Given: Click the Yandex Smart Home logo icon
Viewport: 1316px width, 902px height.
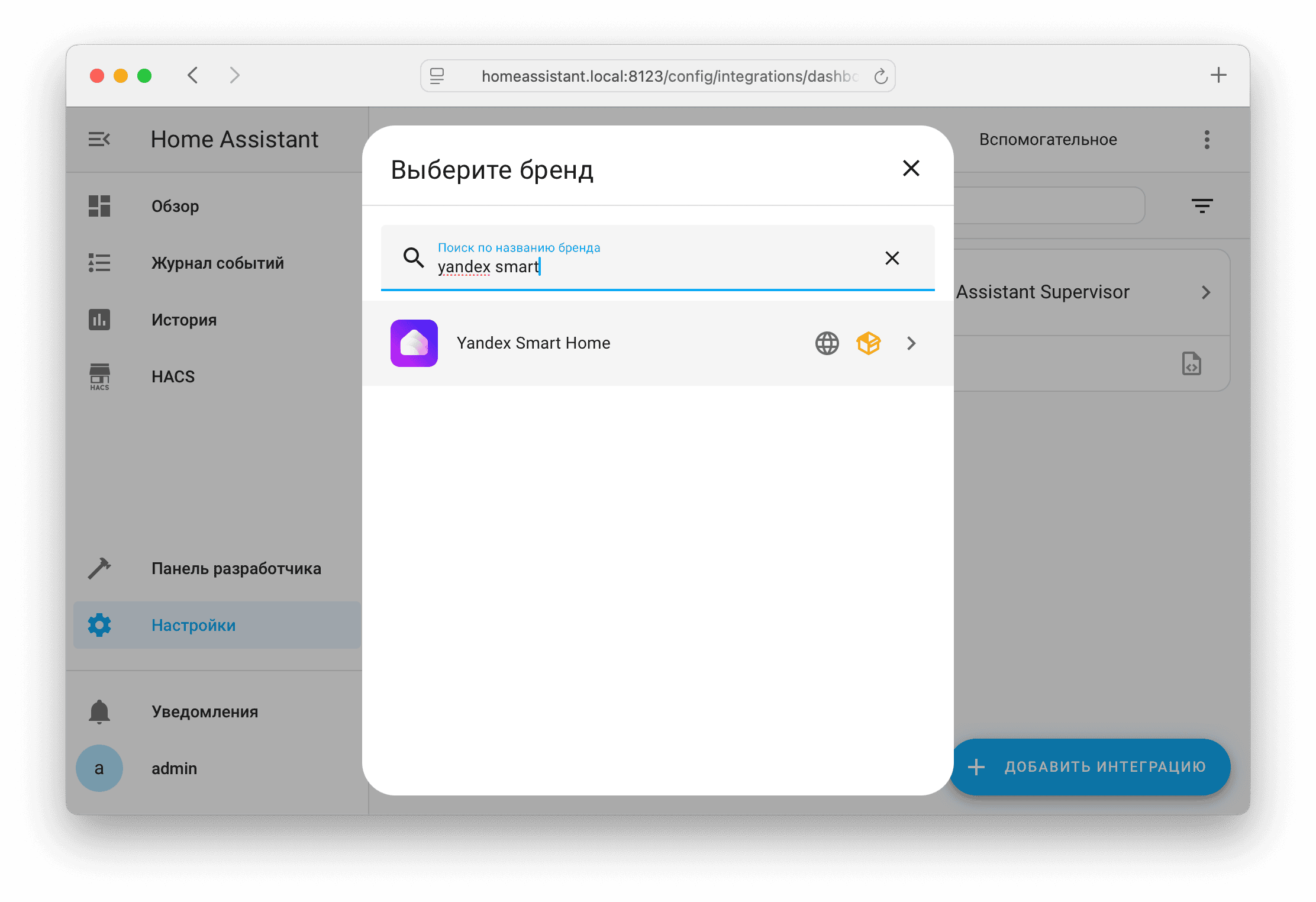Looking at the screenshot, I should click(x=414, y=343).
